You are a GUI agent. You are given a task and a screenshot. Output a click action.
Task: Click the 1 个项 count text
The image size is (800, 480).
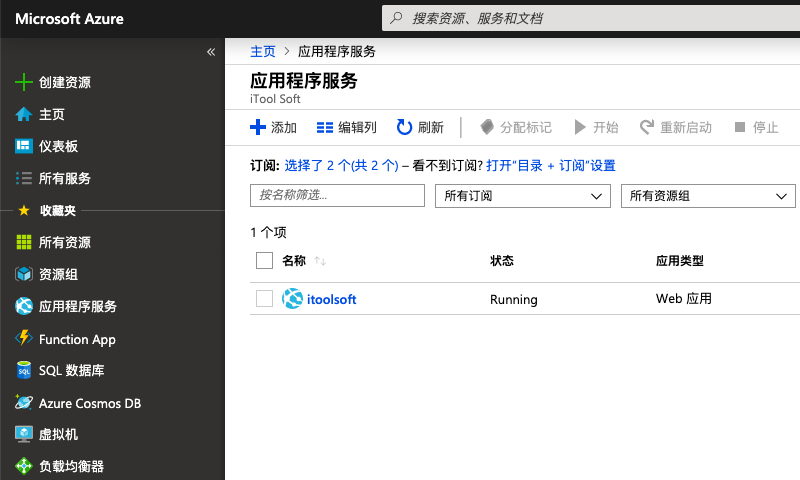tap(268, 233)
